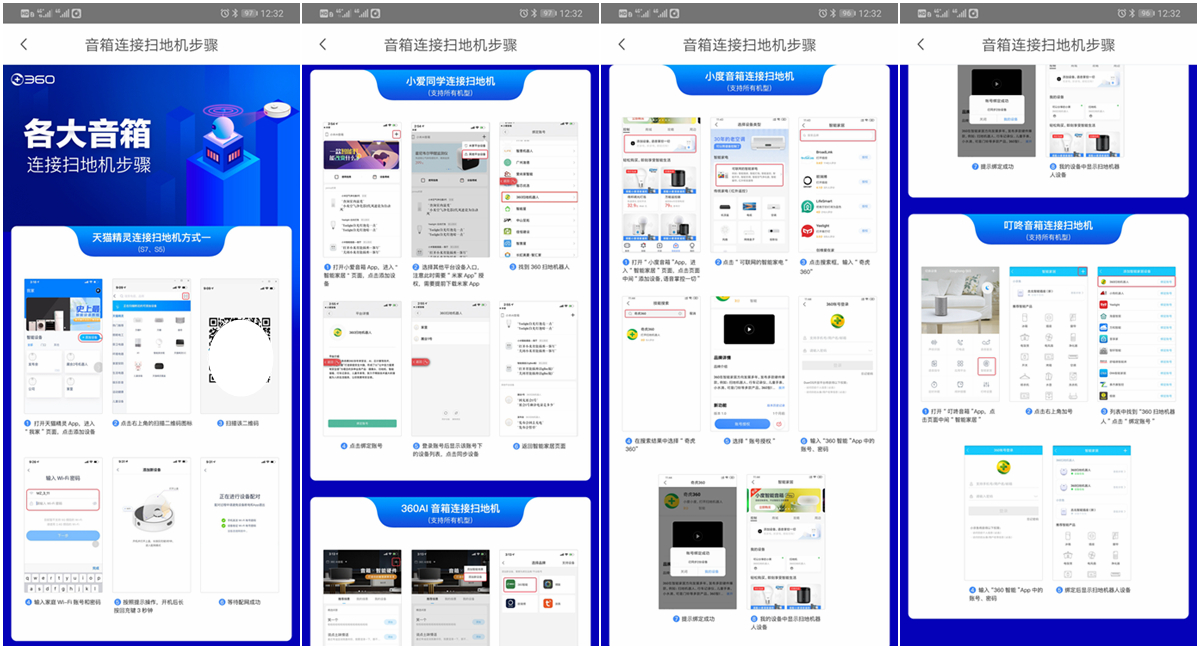Click the 绑定账号 link beside 360扫地机器人
Image resolution: width=1200 pixels, height=648 pixels.
(1165, 282)
